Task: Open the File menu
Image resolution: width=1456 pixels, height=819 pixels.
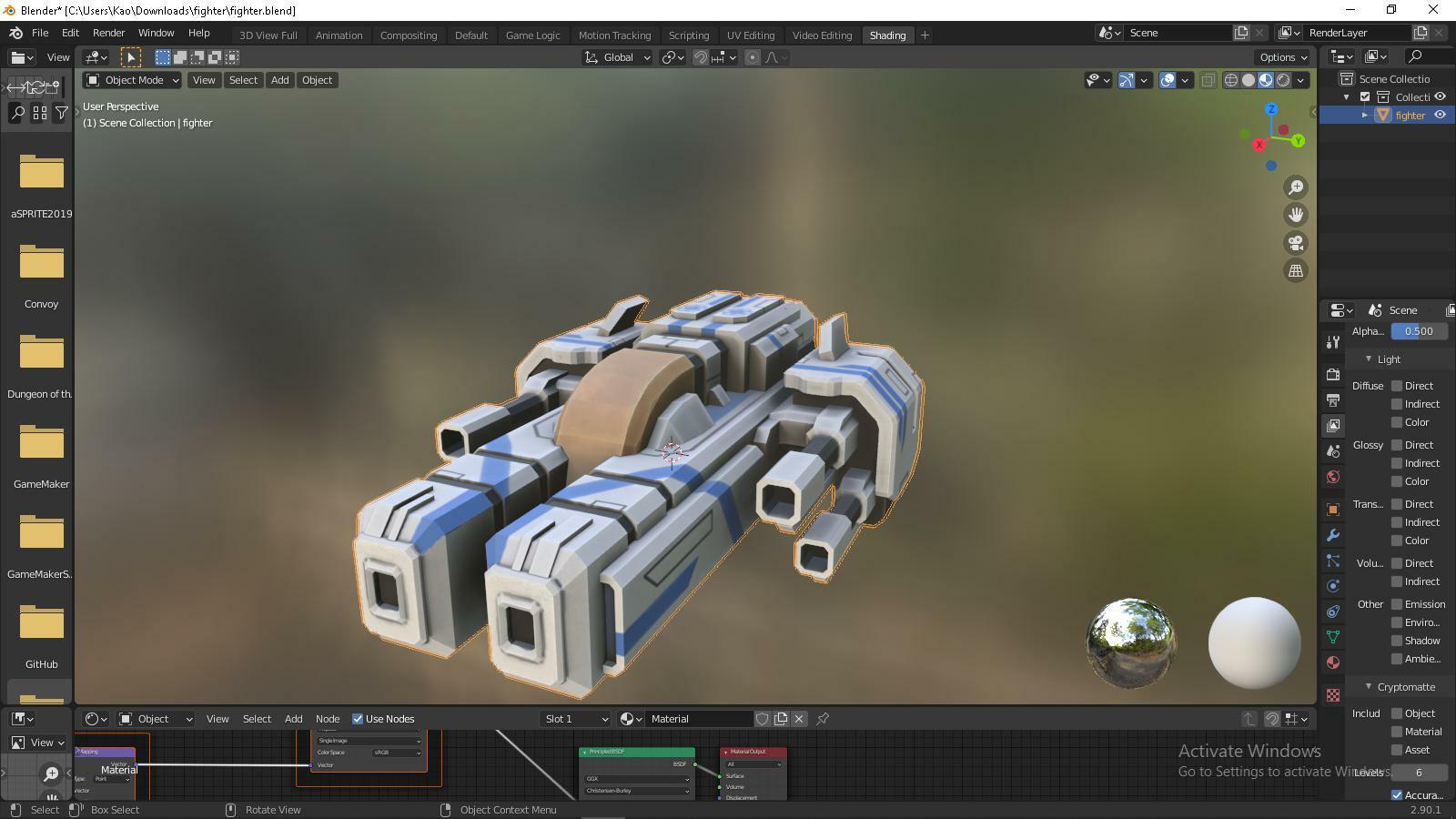Action: [40, 33]
